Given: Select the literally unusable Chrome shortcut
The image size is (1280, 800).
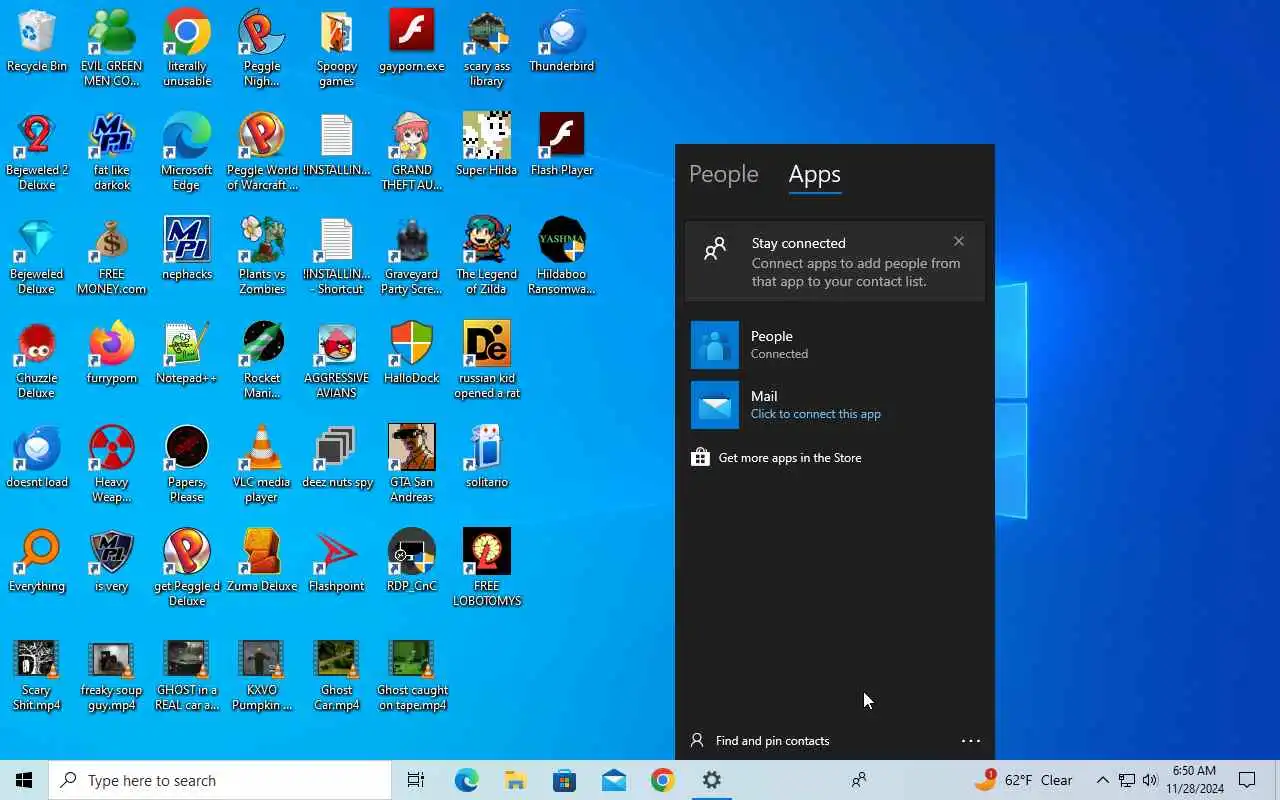Looking at the screenshot, I should point(187,49).
